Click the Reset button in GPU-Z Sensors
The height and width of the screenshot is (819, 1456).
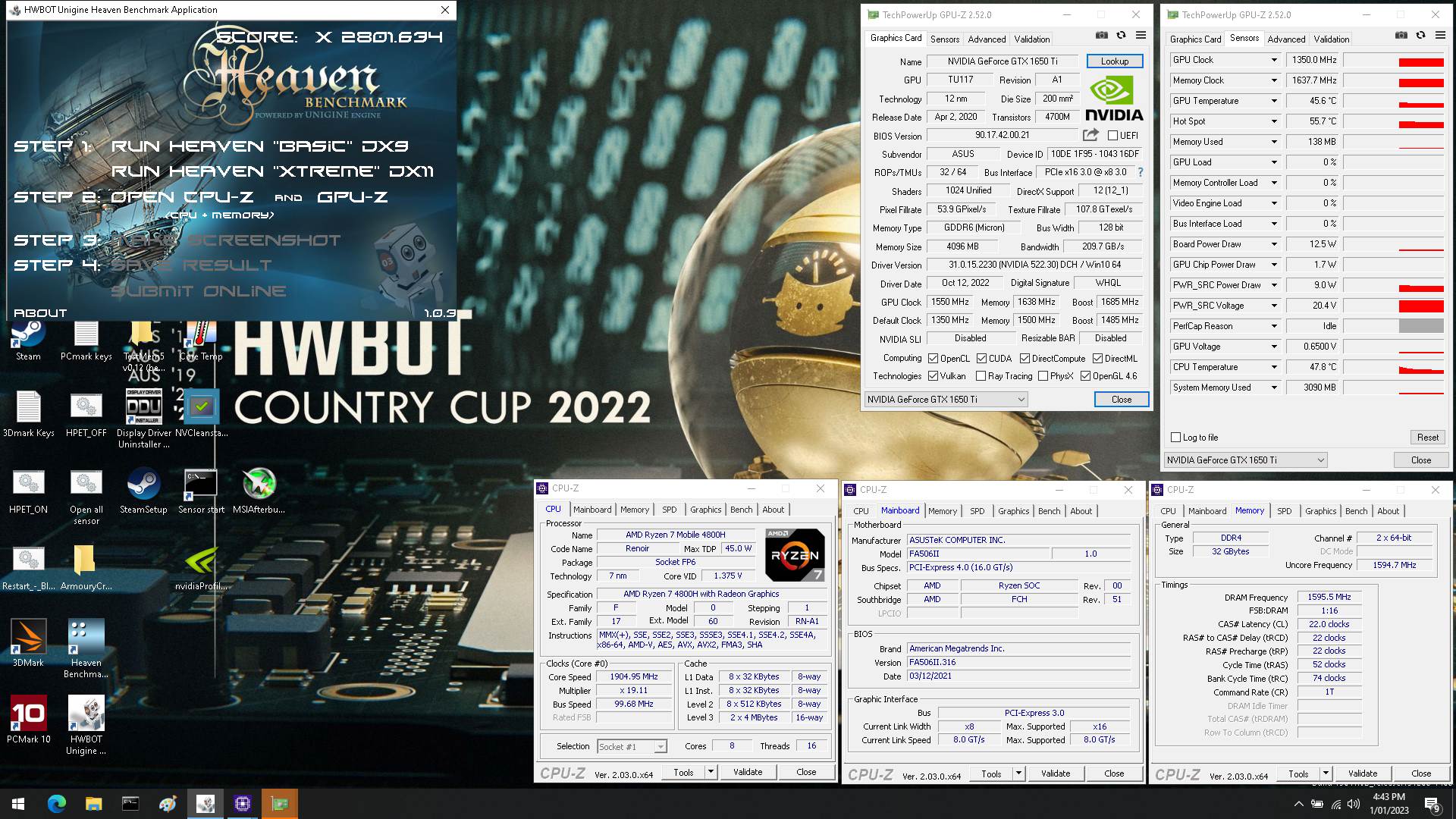coord(1427,438)
